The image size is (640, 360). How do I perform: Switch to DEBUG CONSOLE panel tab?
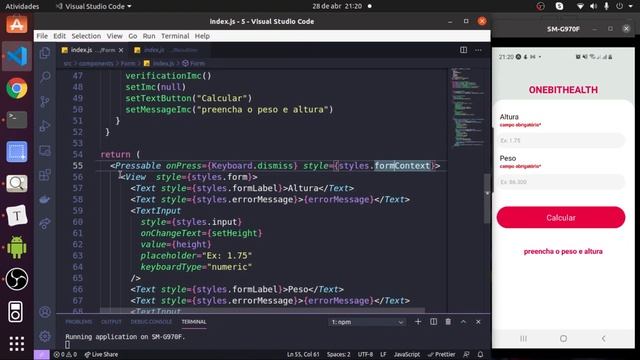pos(151,322)
